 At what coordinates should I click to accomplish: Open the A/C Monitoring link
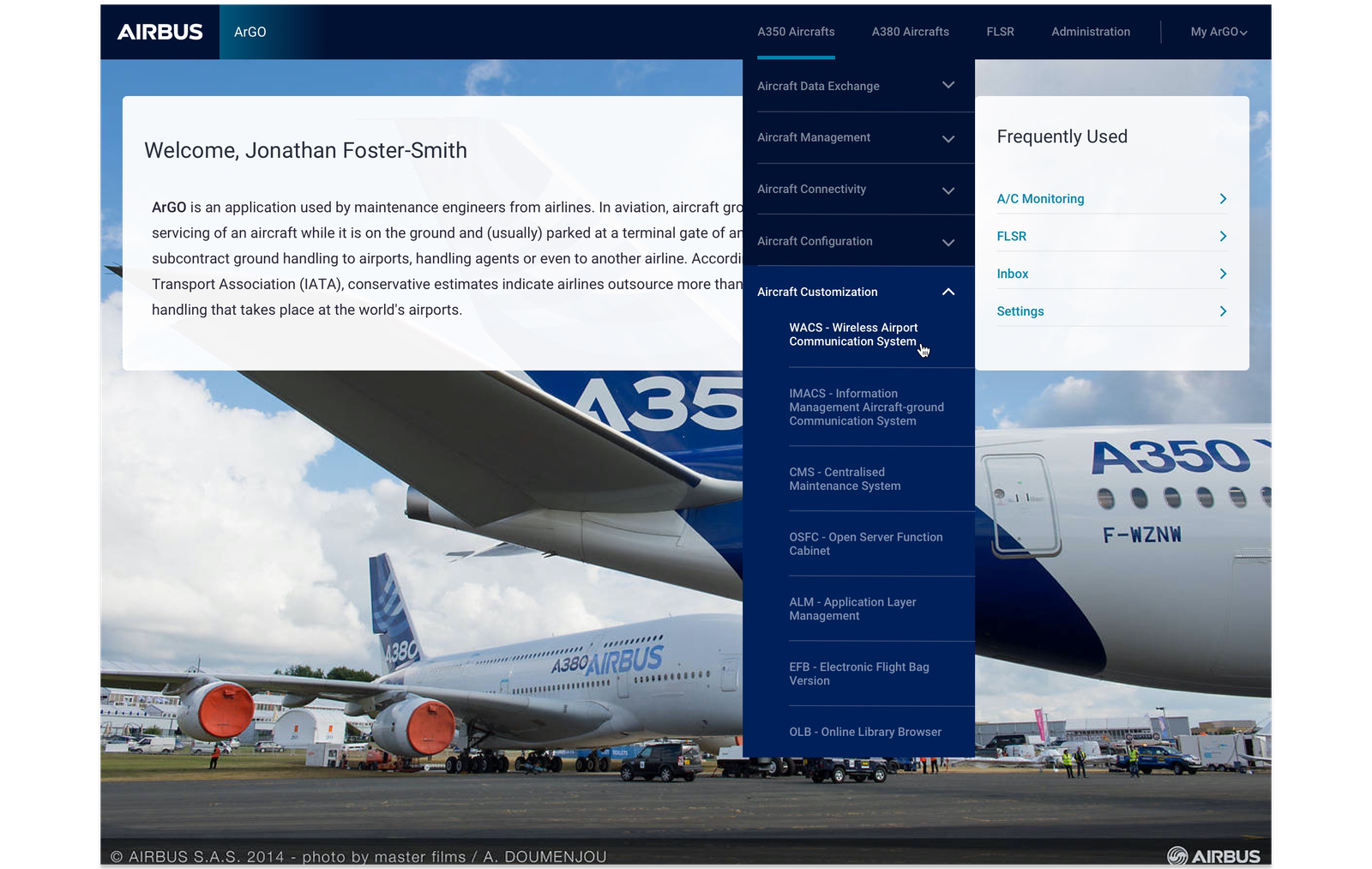pos(1040,199)
